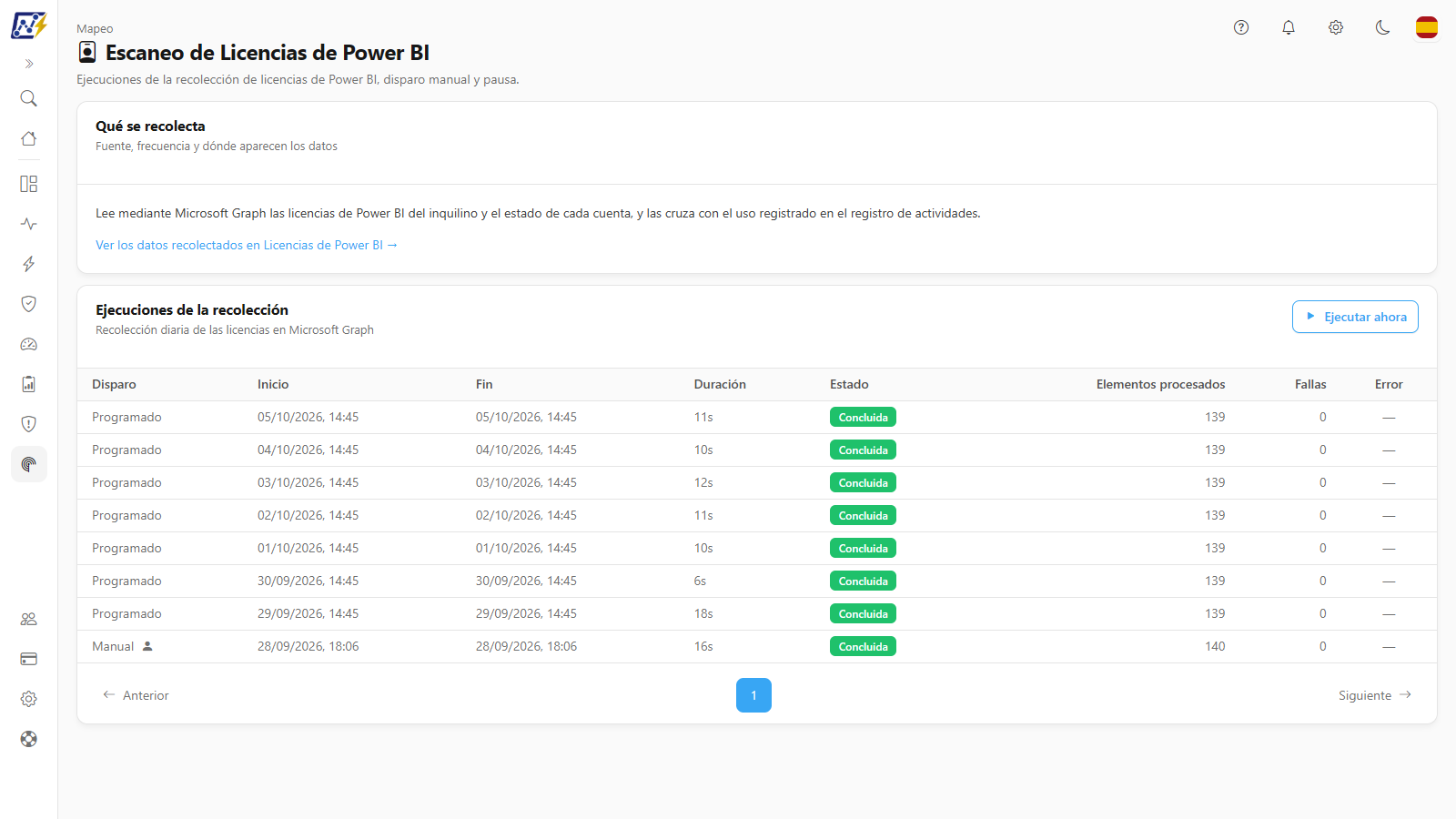Click the Estado column header
The height and width of the screenshot is (819, 1456).
(x=849, y=384)
